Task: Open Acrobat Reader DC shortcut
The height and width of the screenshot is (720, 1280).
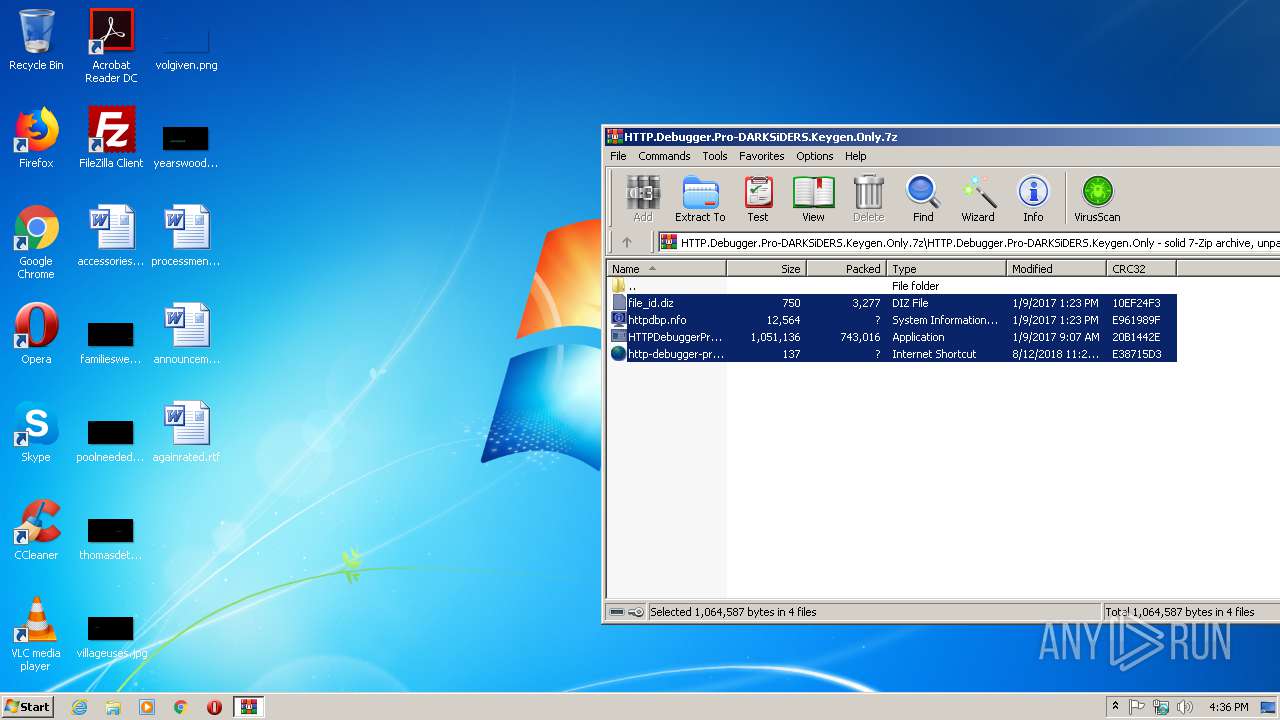Action: (x=111, y=46)
